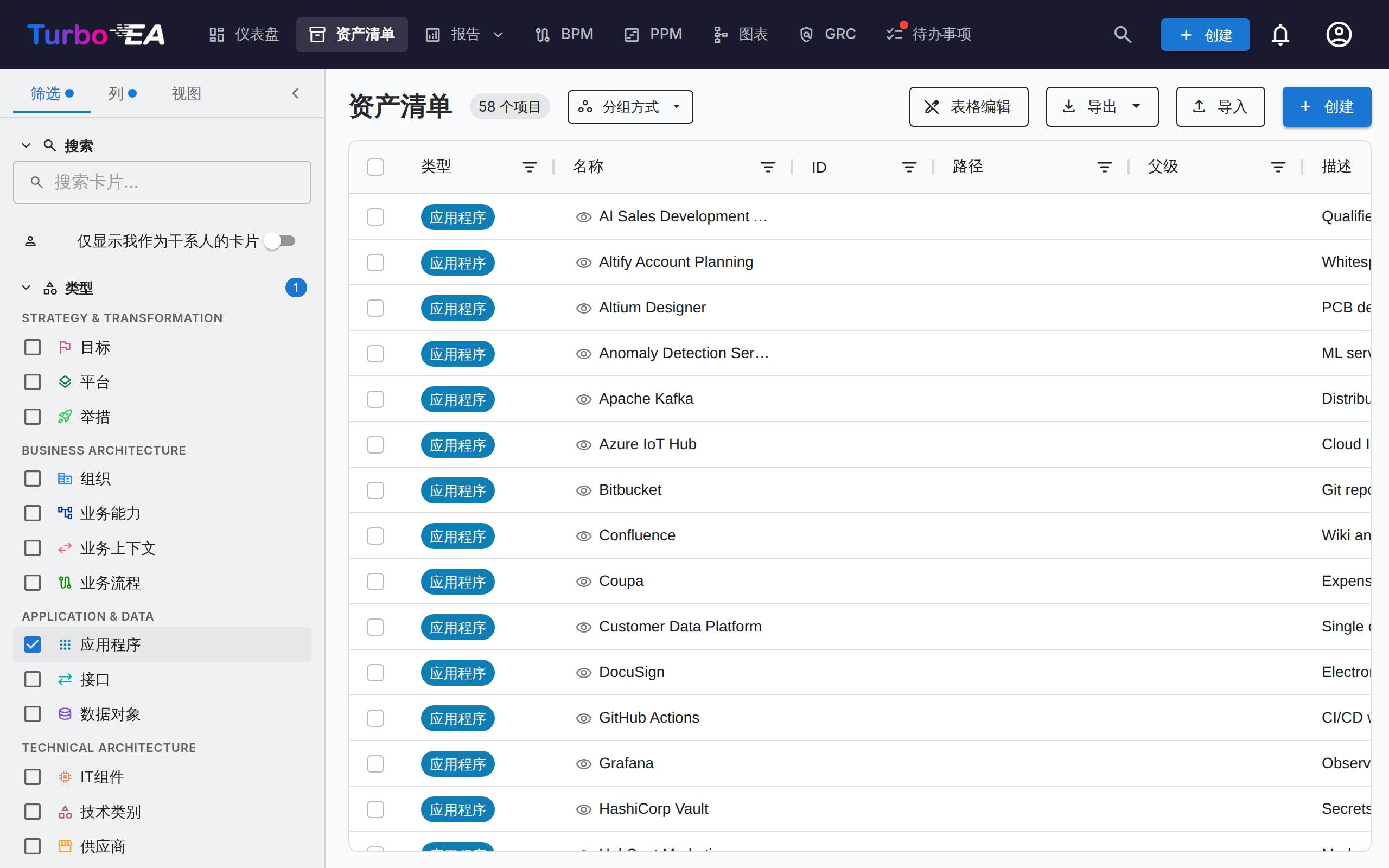Switch to the 列 tab
The width and height of the screenshot is (1389, 868).
tap(122, 93)
